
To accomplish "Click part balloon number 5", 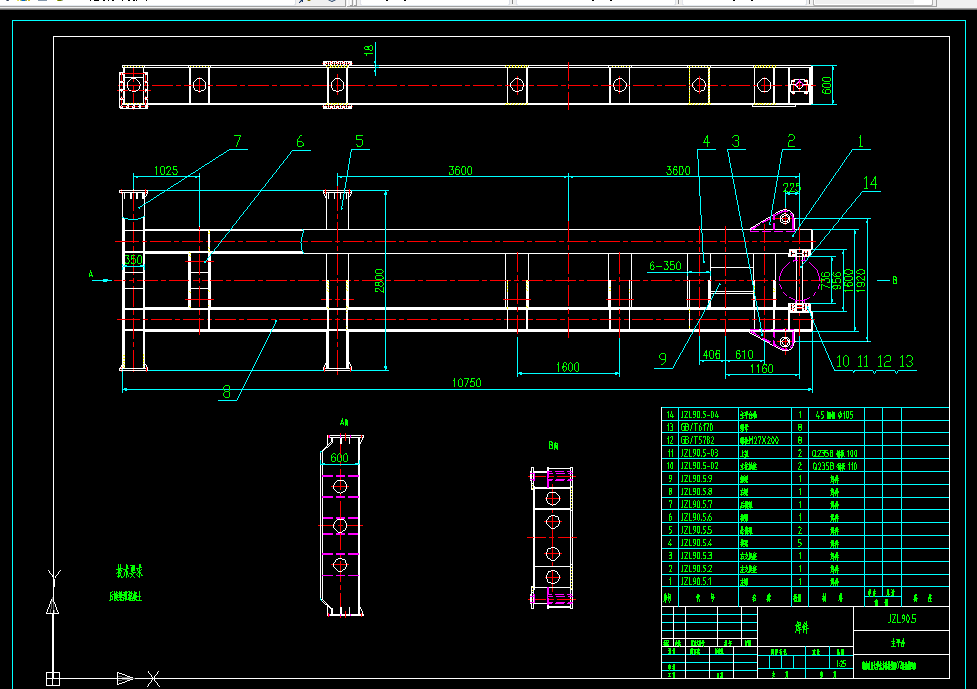I will click(360, 141).
